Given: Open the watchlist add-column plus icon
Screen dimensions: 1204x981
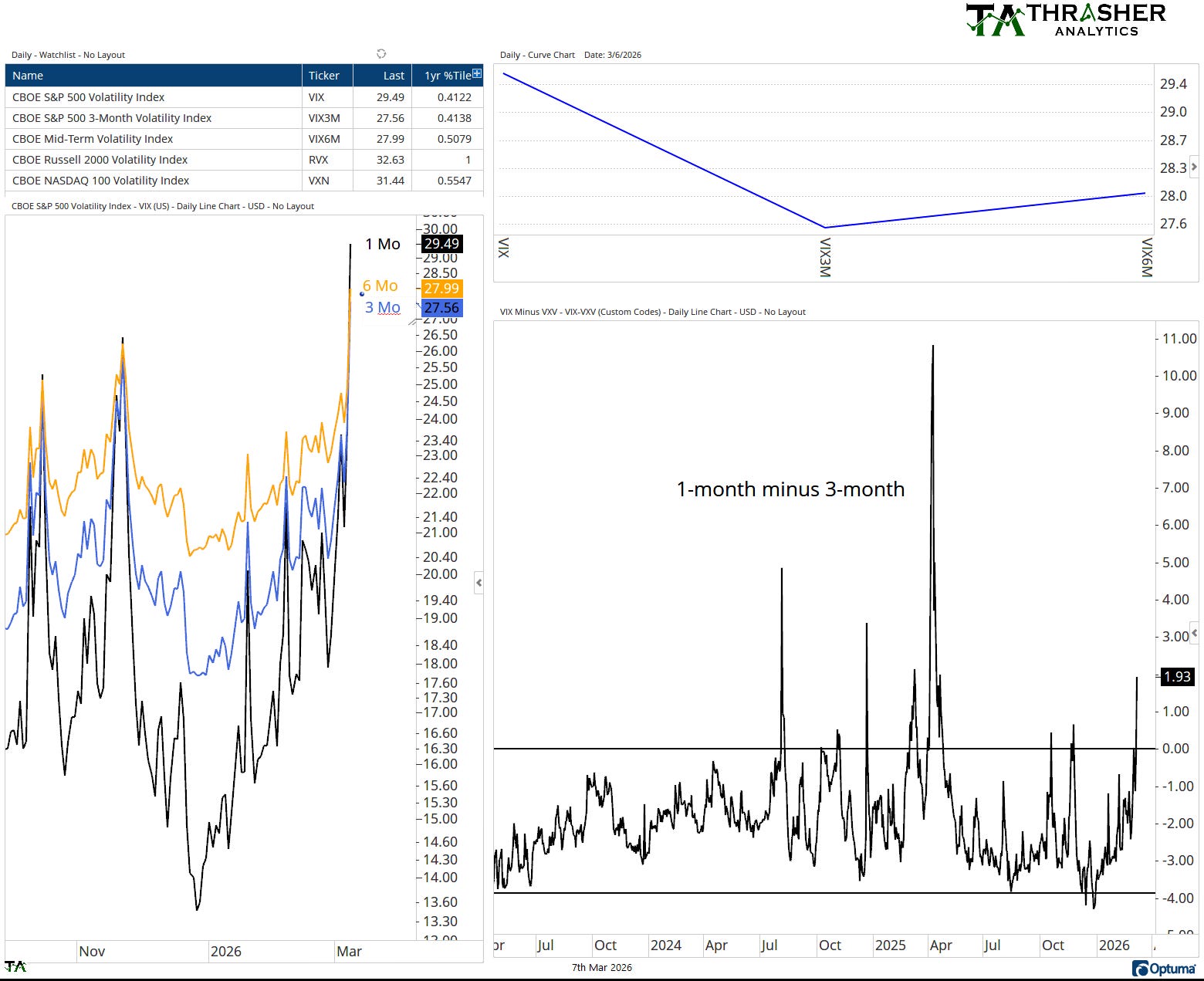Looking at the screenshot, I should 477,74.
